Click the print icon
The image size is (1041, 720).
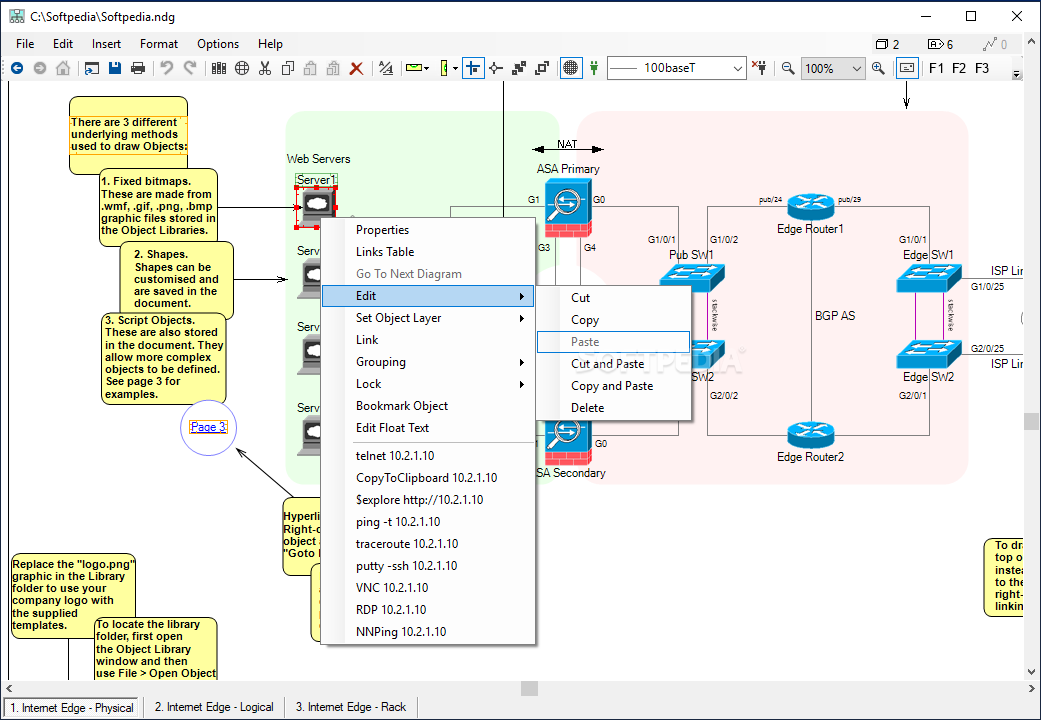[x=138, y=68]
